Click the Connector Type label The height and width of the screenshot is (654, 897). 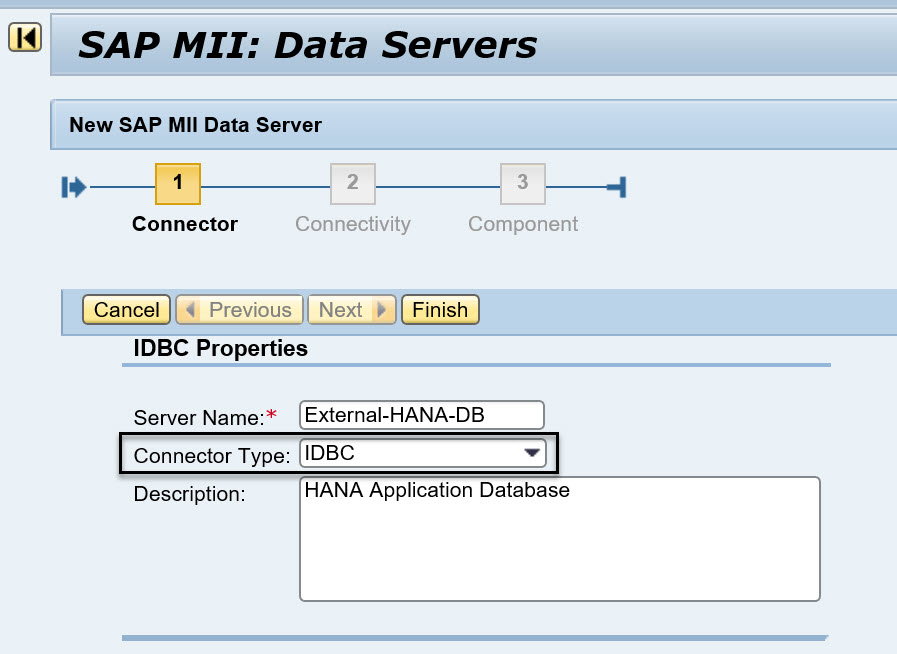tap(212, 456)
